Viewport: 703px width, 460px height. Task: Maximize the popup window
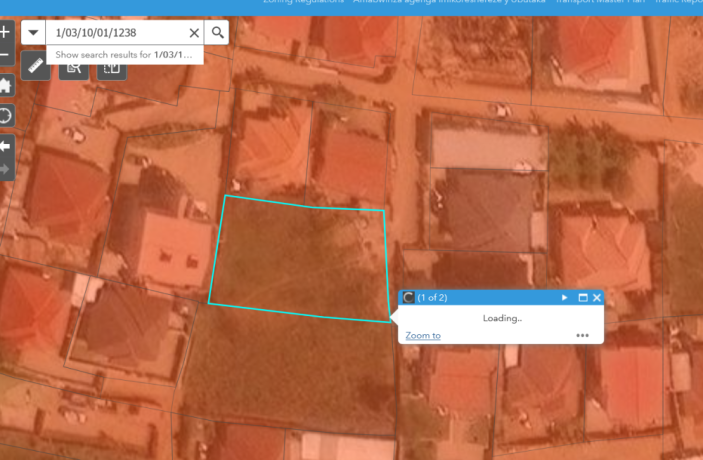point(583,298)
